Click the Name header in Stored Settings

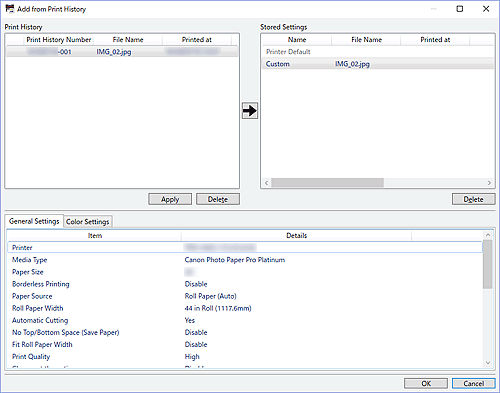click(297, 40)
